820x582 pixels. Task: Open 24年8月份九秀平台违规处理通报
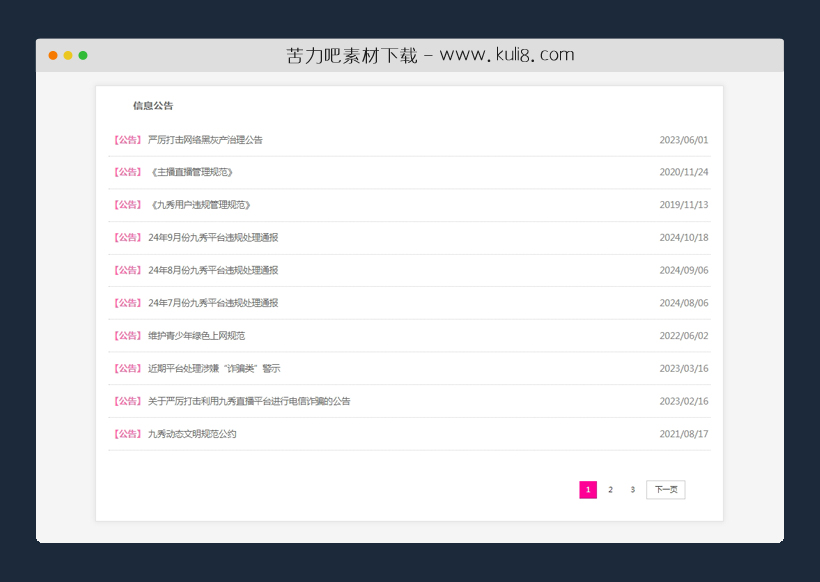click(x=213, y=270)
